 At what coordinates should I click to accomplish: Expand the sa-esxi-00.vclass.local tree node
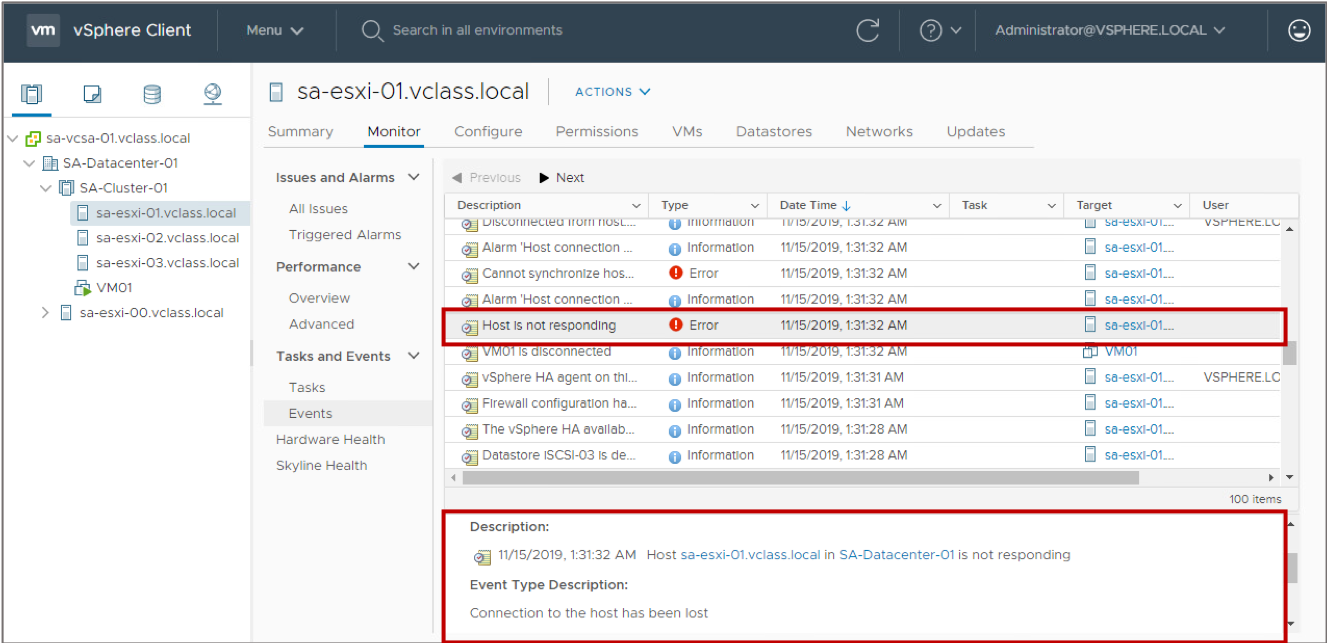(45, 313)
